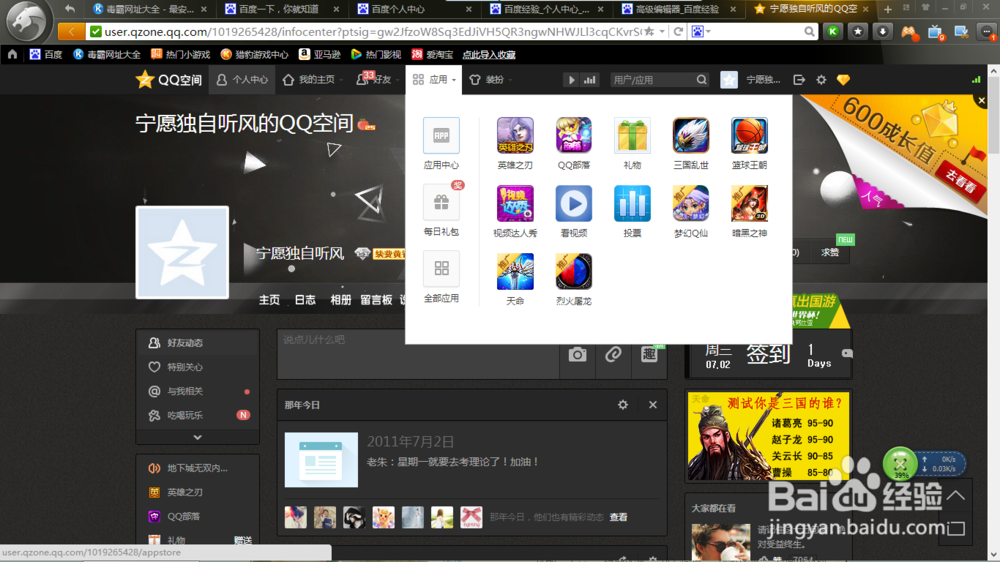Viewport: 1000px width, 562px height.
Task: Open the 留言板 profile tab
Action: 376,300
